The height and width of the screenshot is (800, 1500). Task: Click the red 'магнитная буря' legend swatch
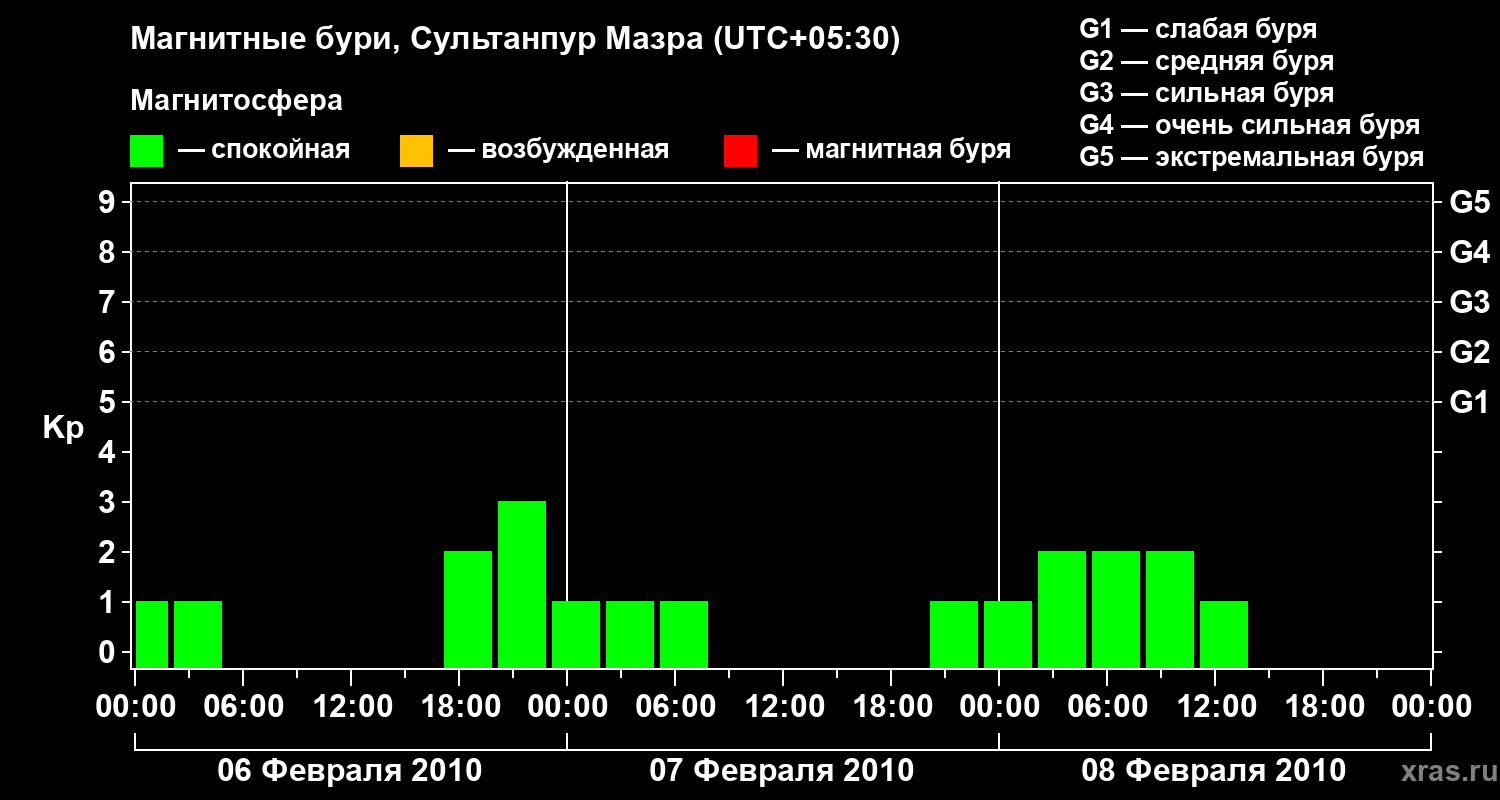[740, 151]
